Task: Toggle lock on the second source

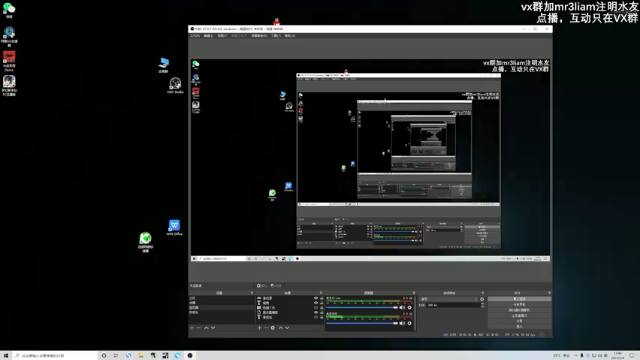Action: click(322, 303)
